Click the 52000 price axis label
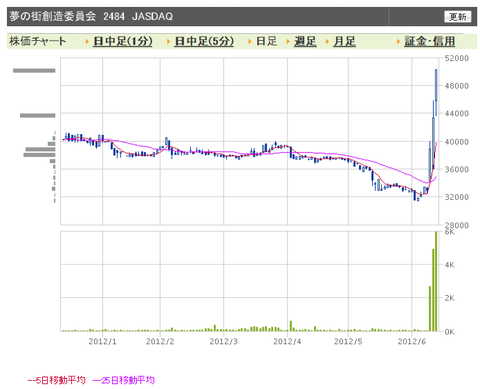This screenshot has width=480, height=389. click(457, 58)
